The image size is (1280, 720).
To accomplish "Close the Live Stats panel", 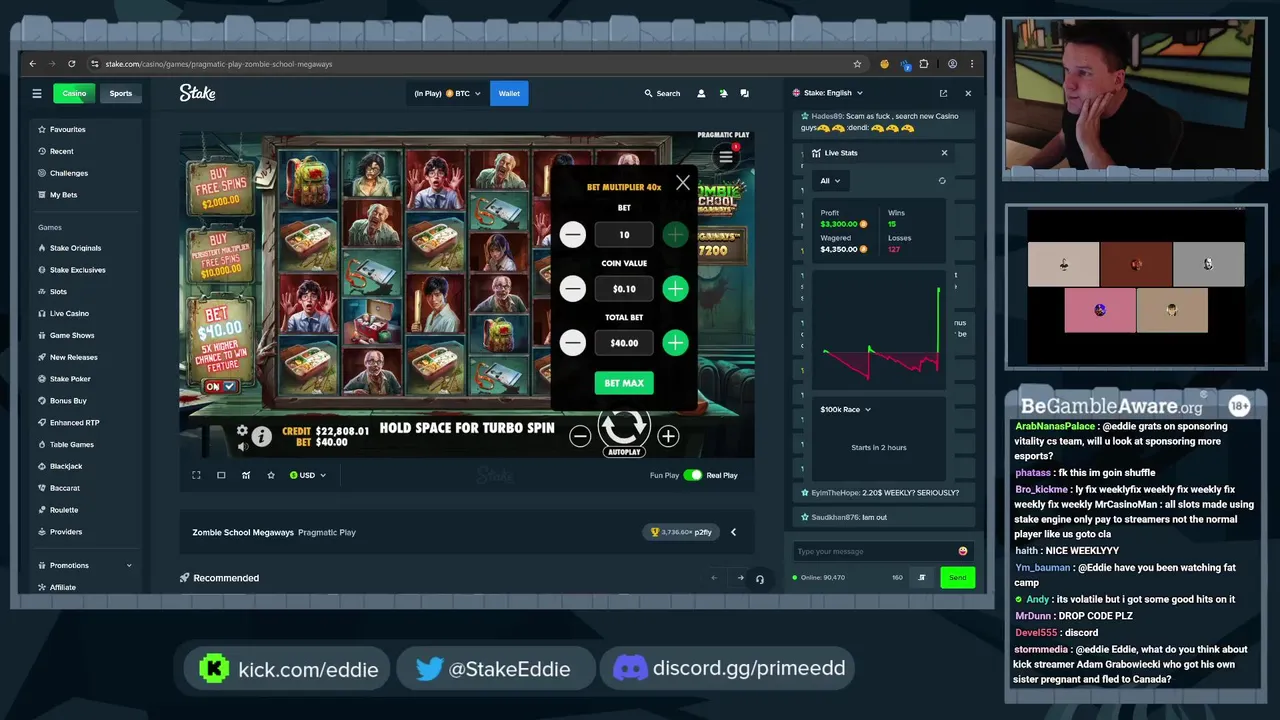I will (944, 153).
